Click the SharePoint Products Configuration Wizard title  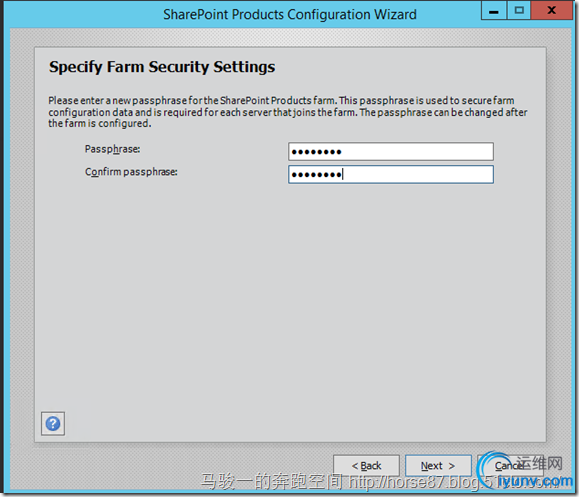pyautogui.click(x=290, y=14)
